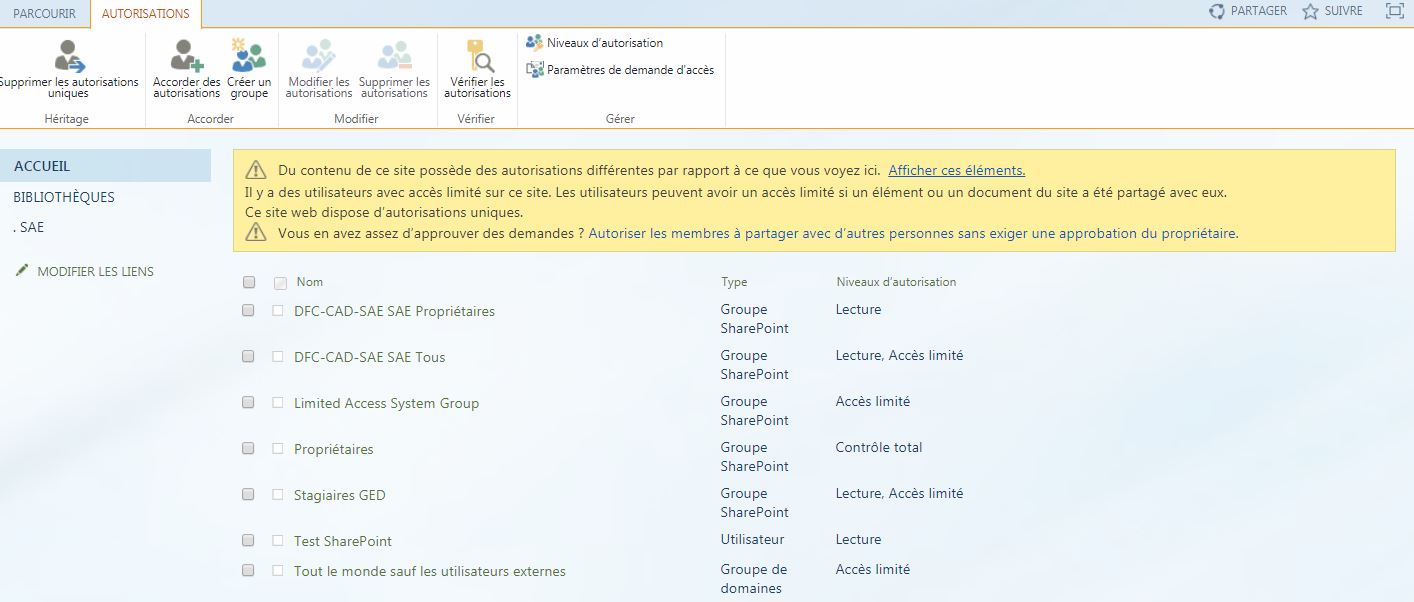
Task: Click the Suivre star icon
Action: 1310,11
